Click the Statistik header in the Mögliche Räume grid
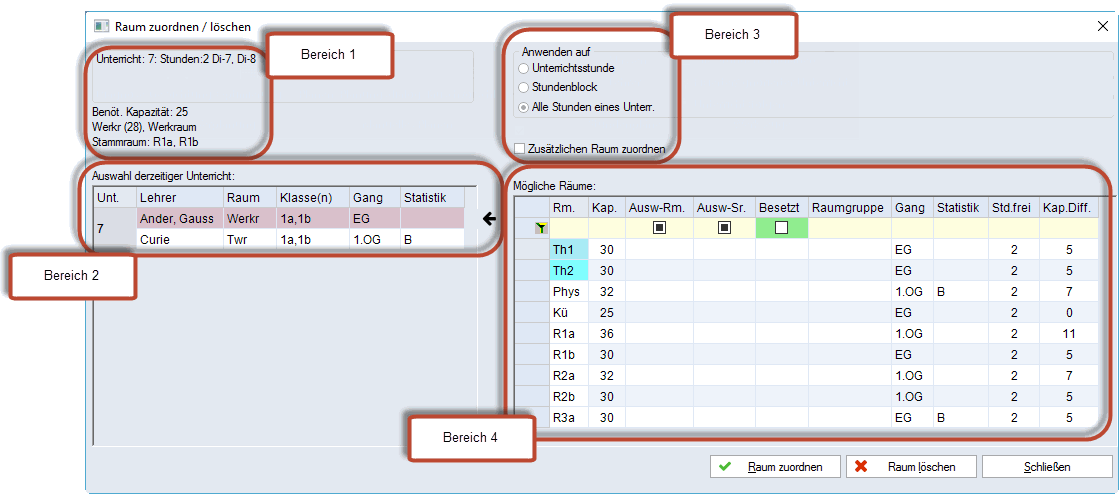The image size is (1119, 495). click(960, 208)
